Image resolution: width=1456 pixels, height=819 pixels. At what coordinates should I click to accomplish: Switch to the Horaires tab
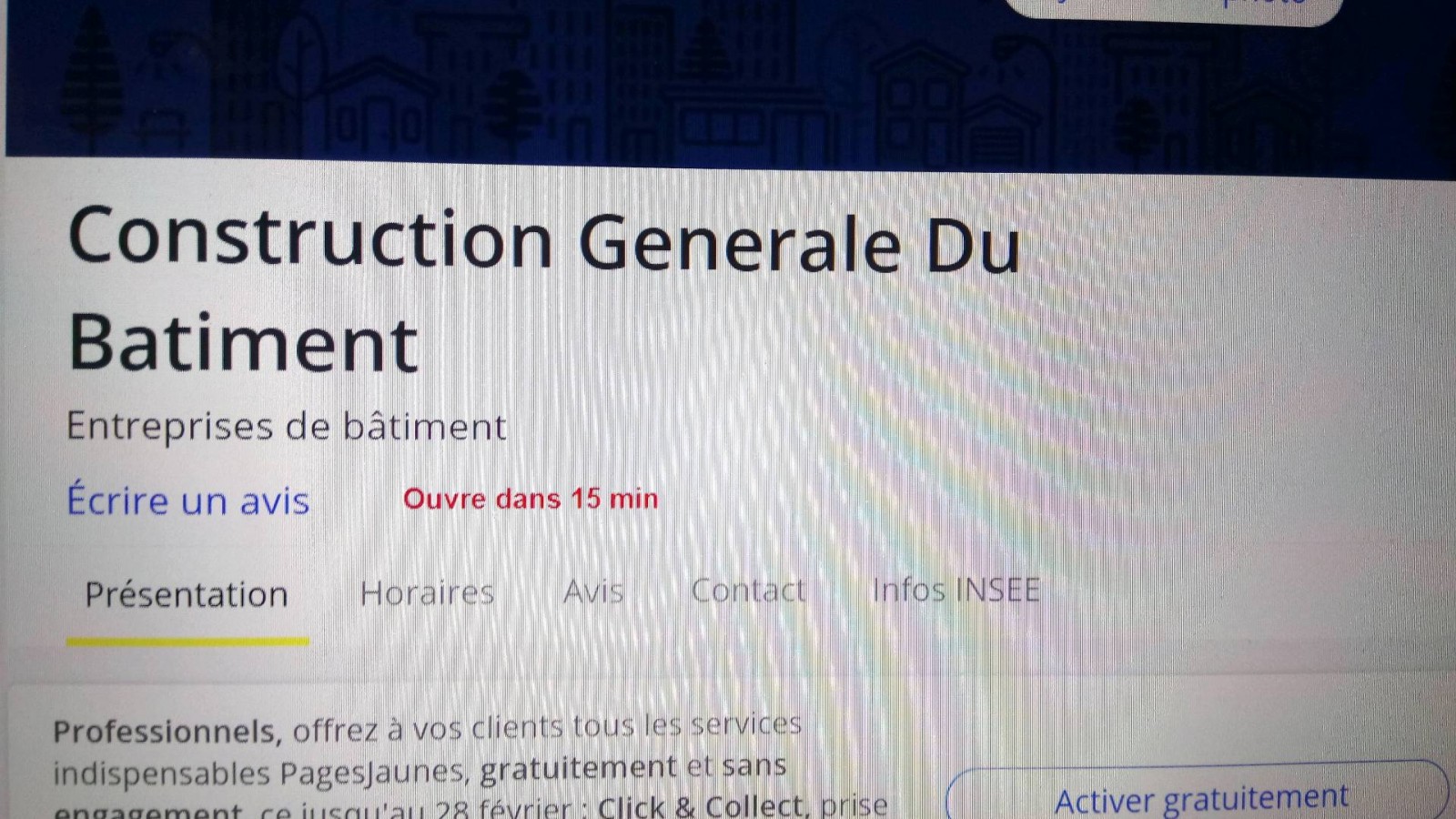point(427,593)
